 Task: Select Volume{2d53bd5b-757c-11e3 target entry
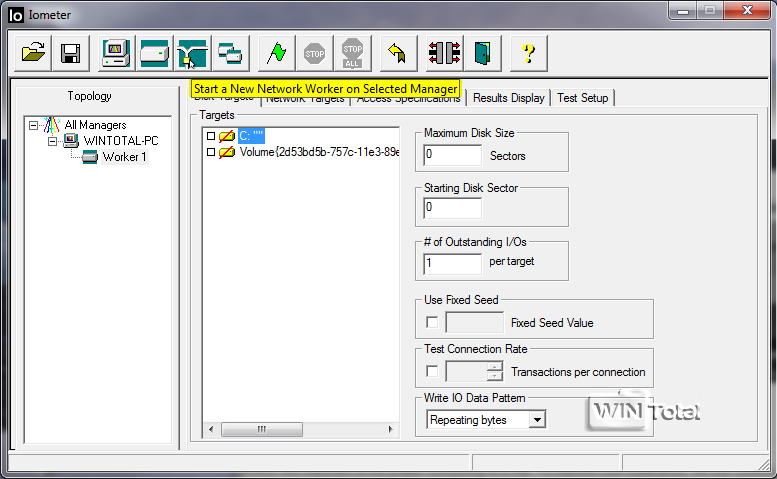point(319,152)
